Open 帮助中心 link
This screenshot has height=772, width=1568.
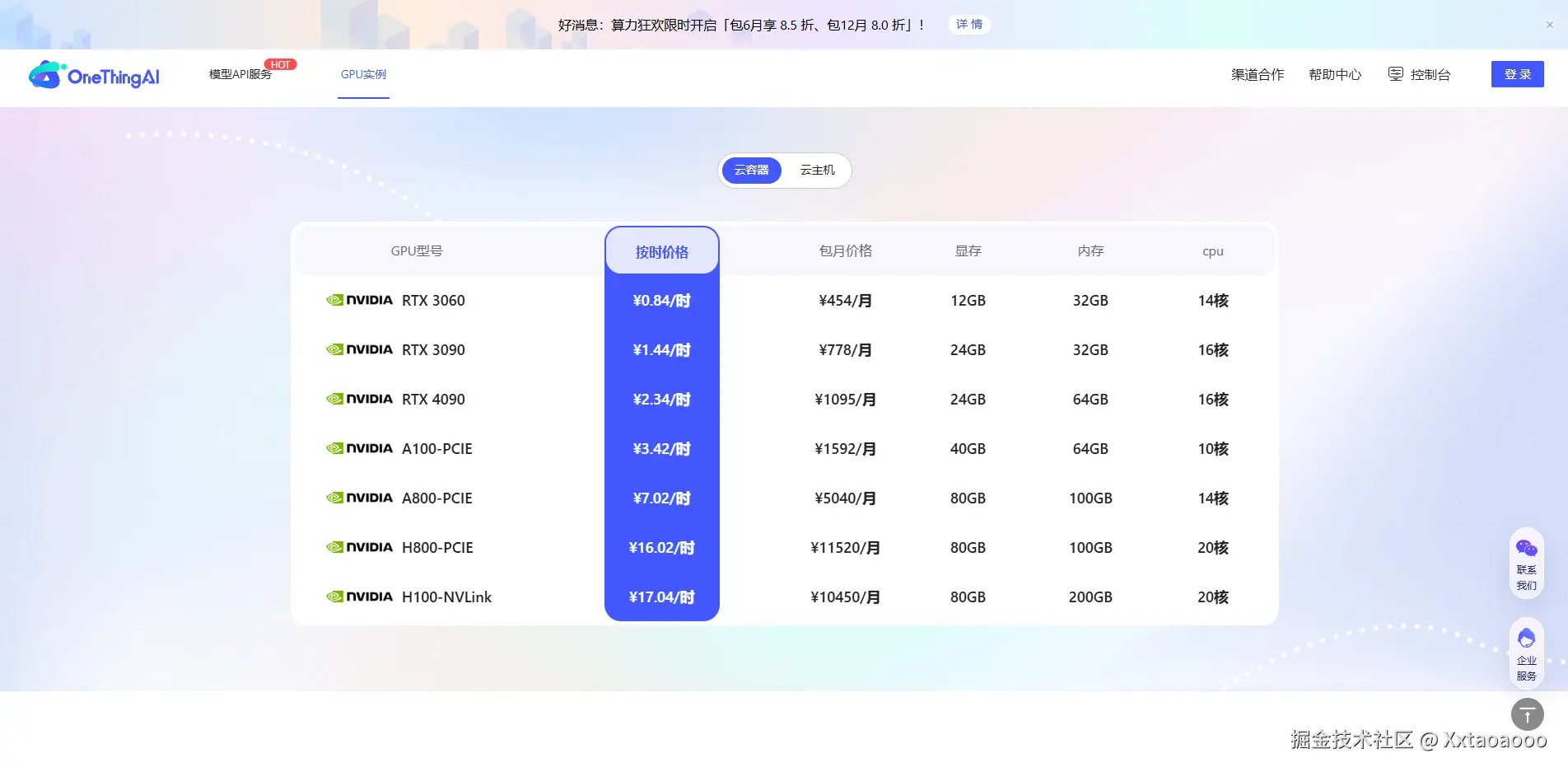point(1335,74)
